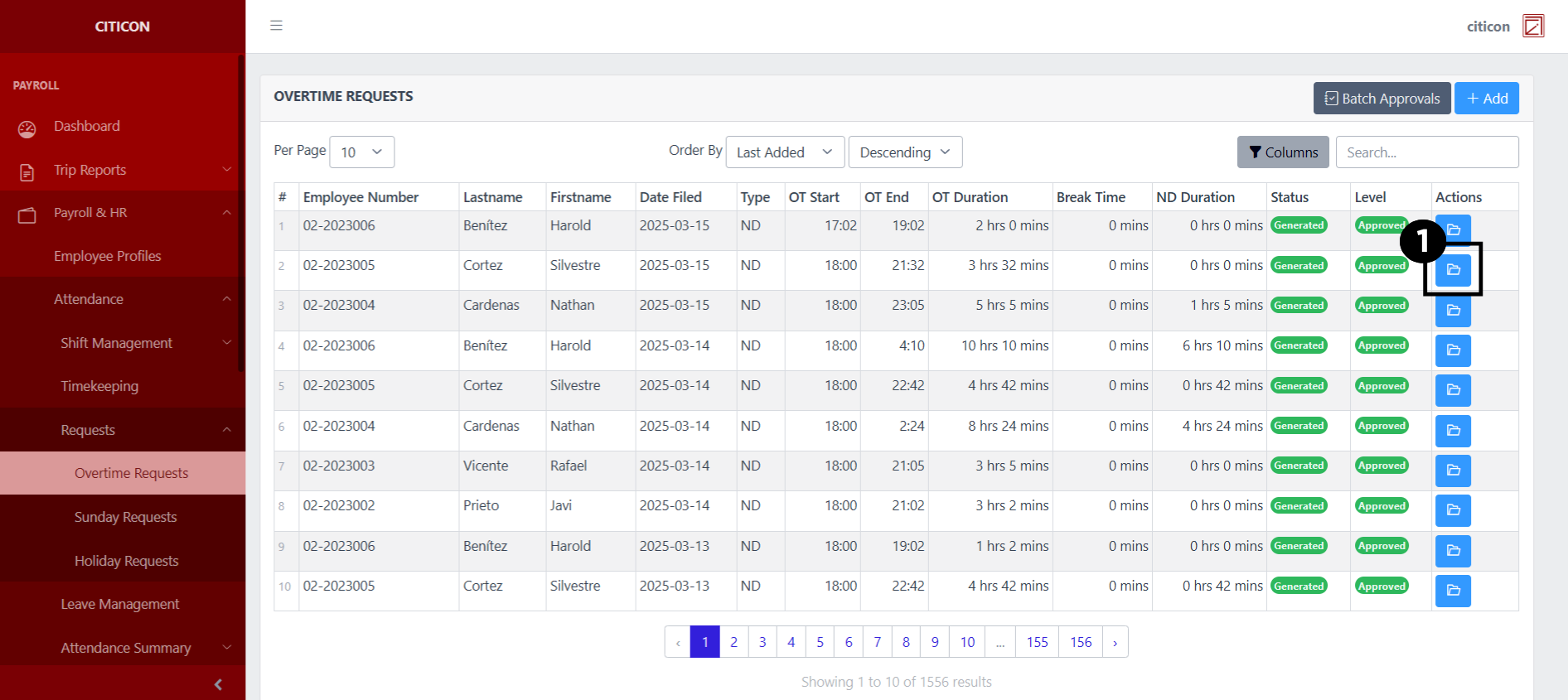Click the Search input field

pyautogui.click(x=1426, y=152)
